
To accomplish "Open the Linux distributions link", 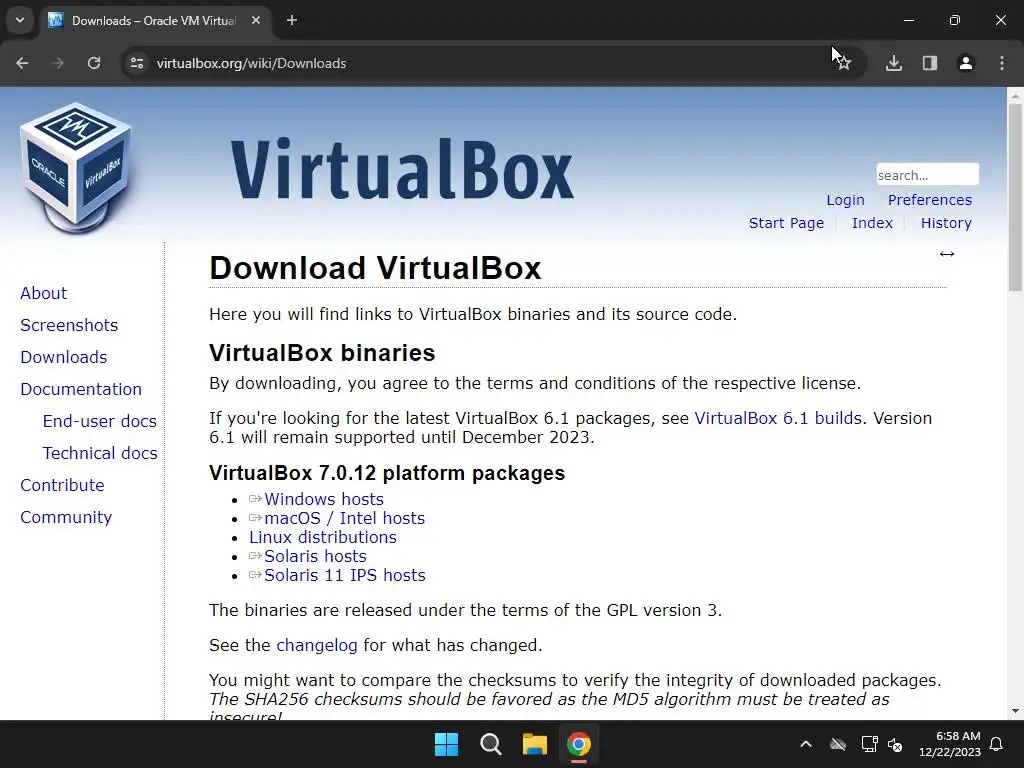I will [323, 537].
